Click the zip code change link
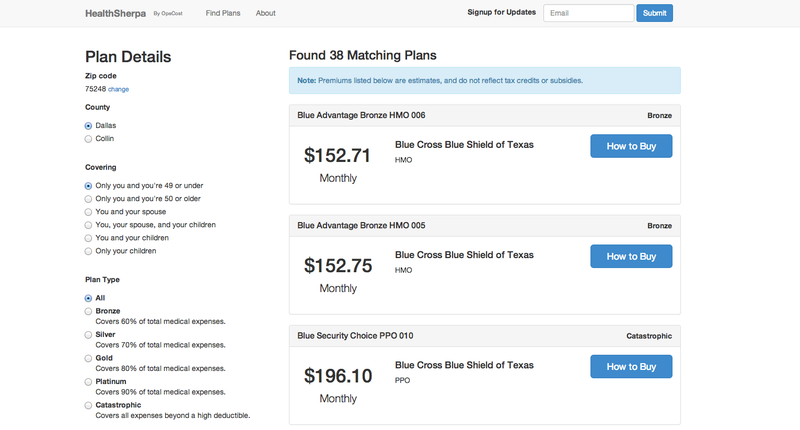This screenshot has height=430, width=800. pyautogui.click(x=118, y=89)
